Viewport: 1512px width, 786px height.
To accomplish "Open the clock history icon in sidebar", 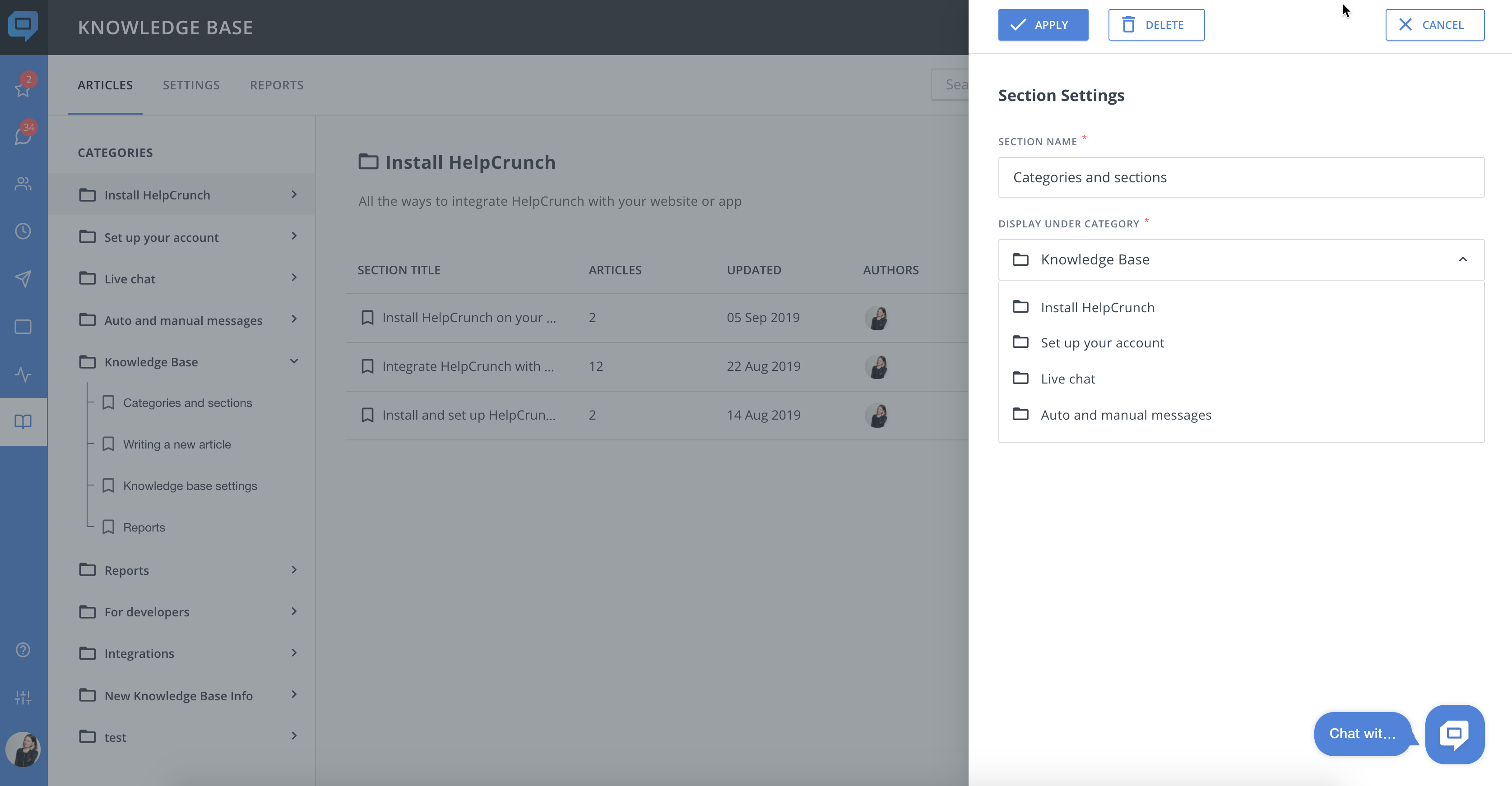I will coord(23,231).
